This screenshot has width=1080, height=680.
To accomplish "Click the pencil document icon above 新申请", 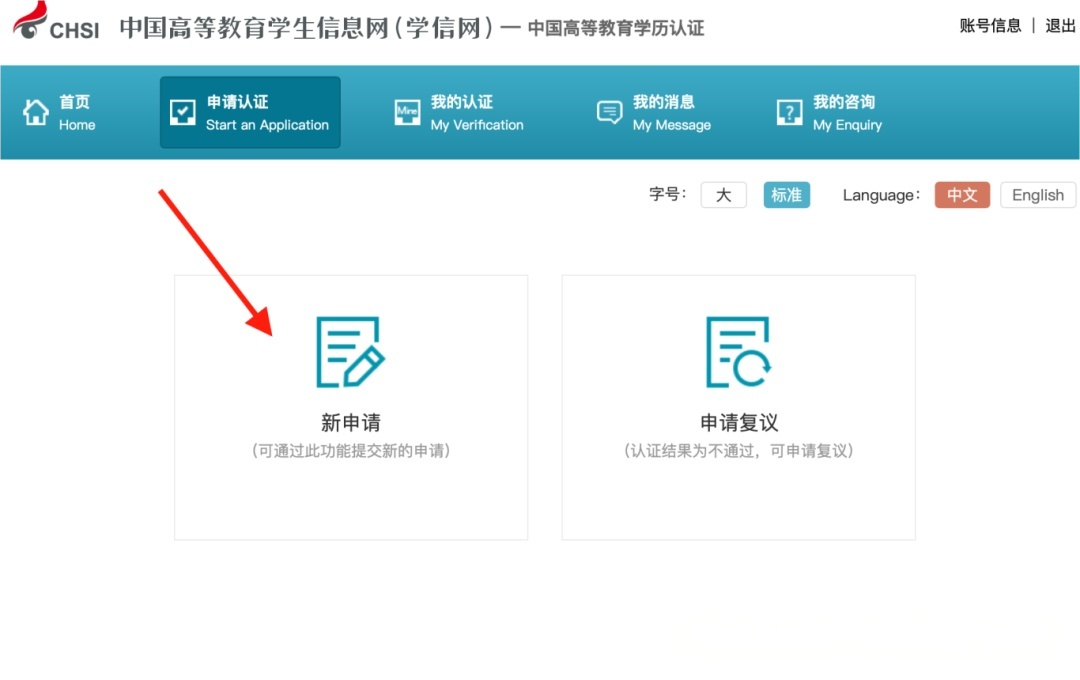I will 350,352.
